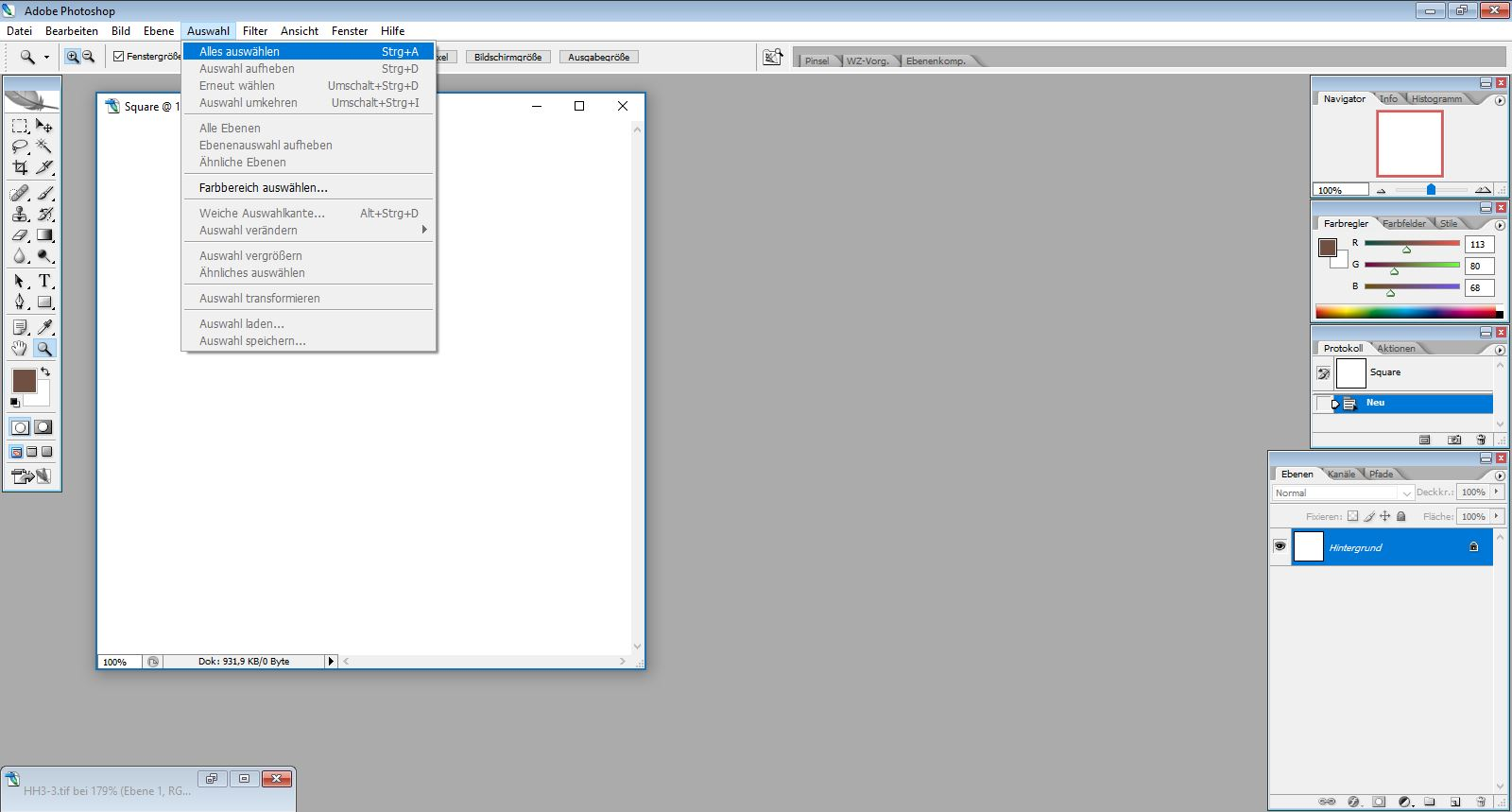Activate full screen mode with menu bar

(x=32, y=452)
